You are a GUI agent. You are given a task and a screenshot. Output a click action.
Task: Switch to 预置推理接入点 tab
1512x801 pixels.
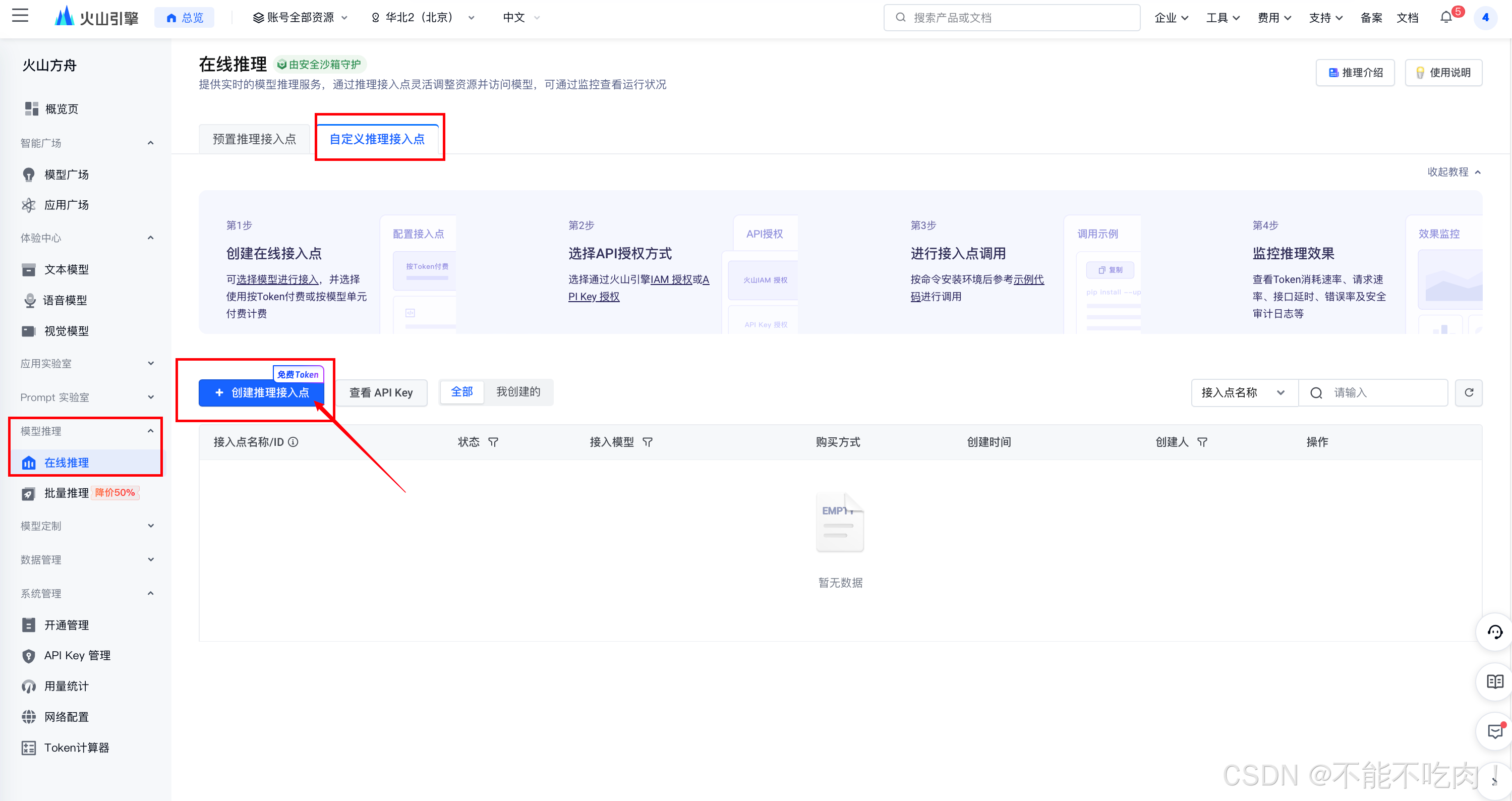(254, 139)
